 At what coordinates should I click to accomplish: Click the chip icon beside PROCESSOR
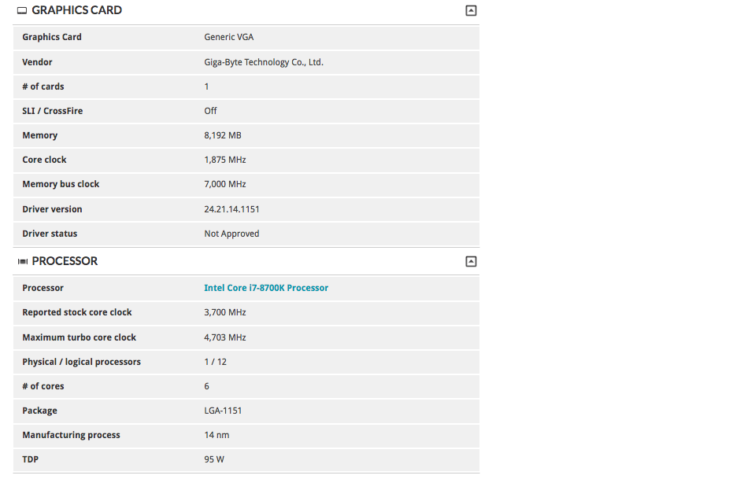[22, 261]
